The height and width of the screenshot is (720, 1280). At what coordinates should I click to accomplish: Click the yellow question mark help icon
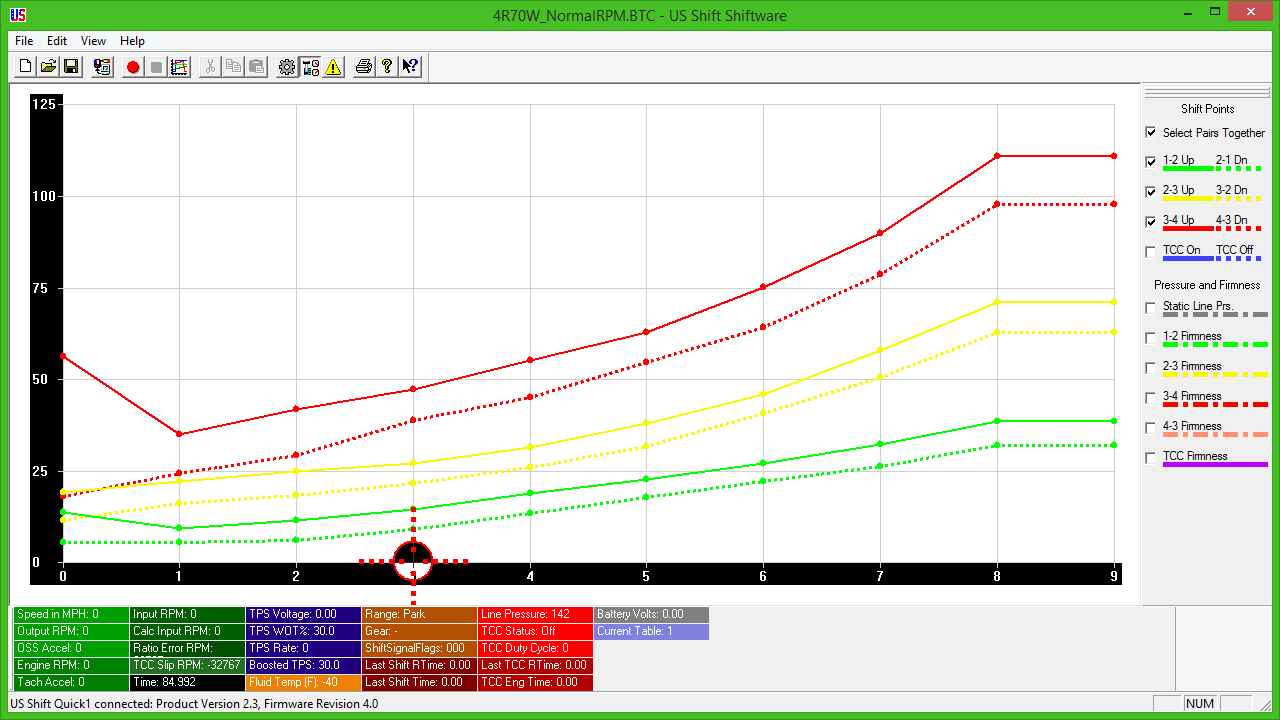tap(387, 67)
